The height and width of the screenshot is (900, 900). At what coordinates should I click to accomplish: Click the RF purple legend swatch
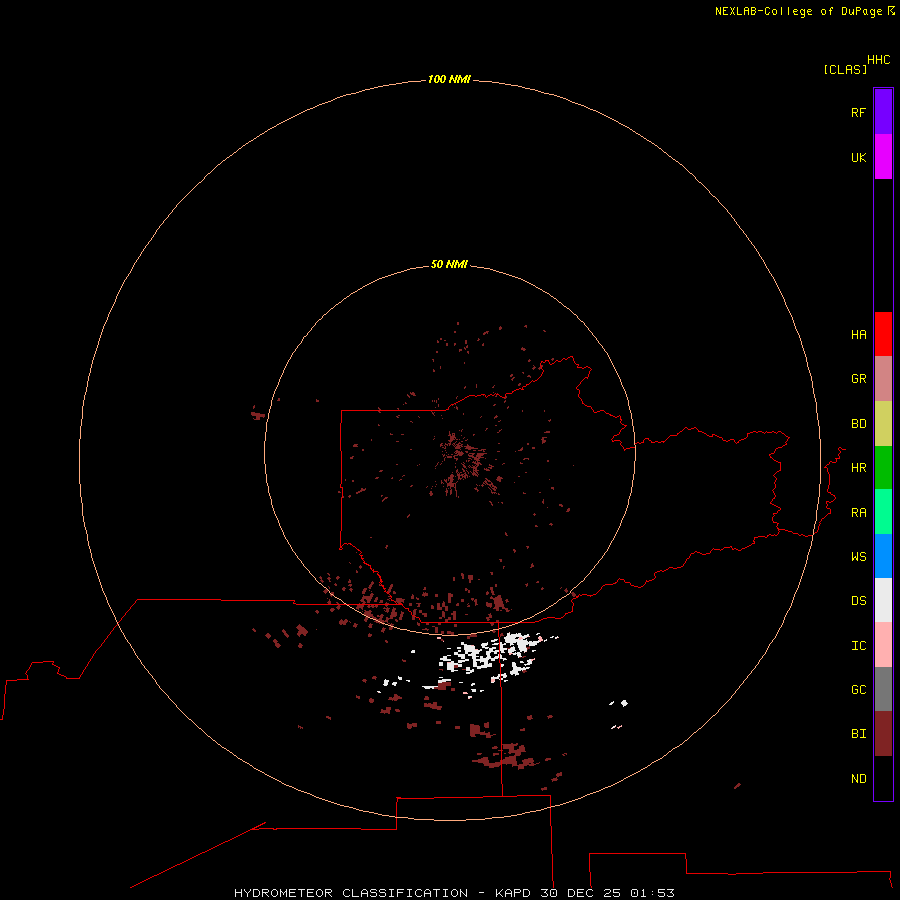pos(883,112)
